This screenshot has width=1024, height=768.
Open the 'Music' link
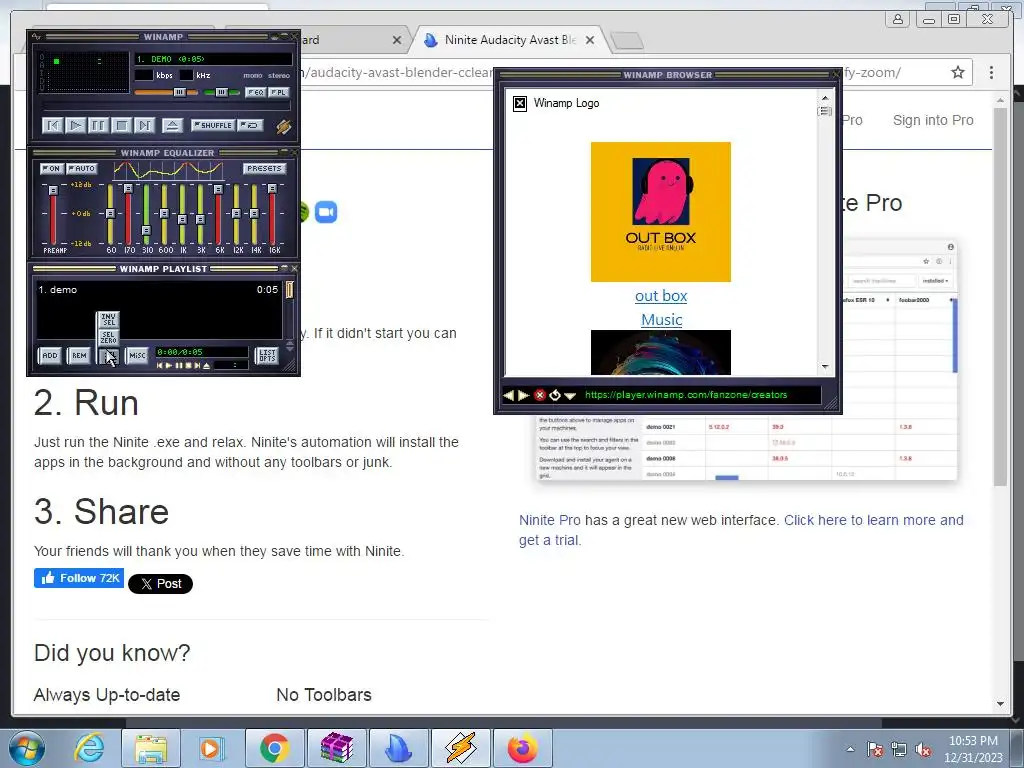coord(662,320)
